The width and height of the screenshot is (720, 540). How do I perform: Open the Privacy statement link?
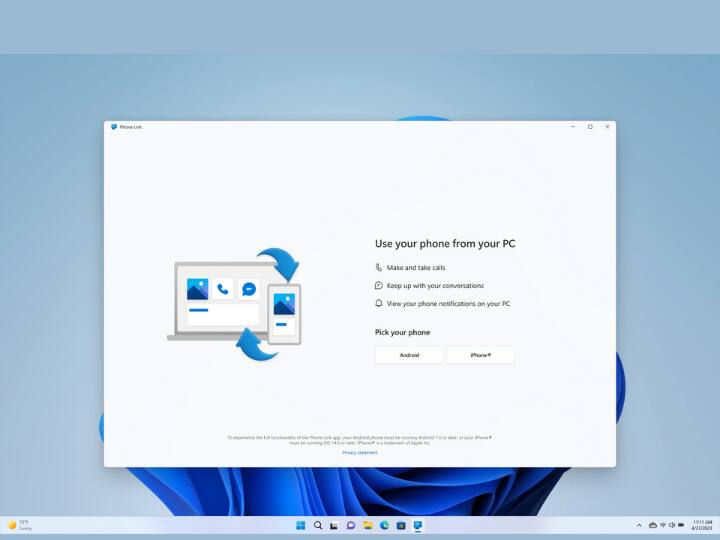(x=360, y=453)
